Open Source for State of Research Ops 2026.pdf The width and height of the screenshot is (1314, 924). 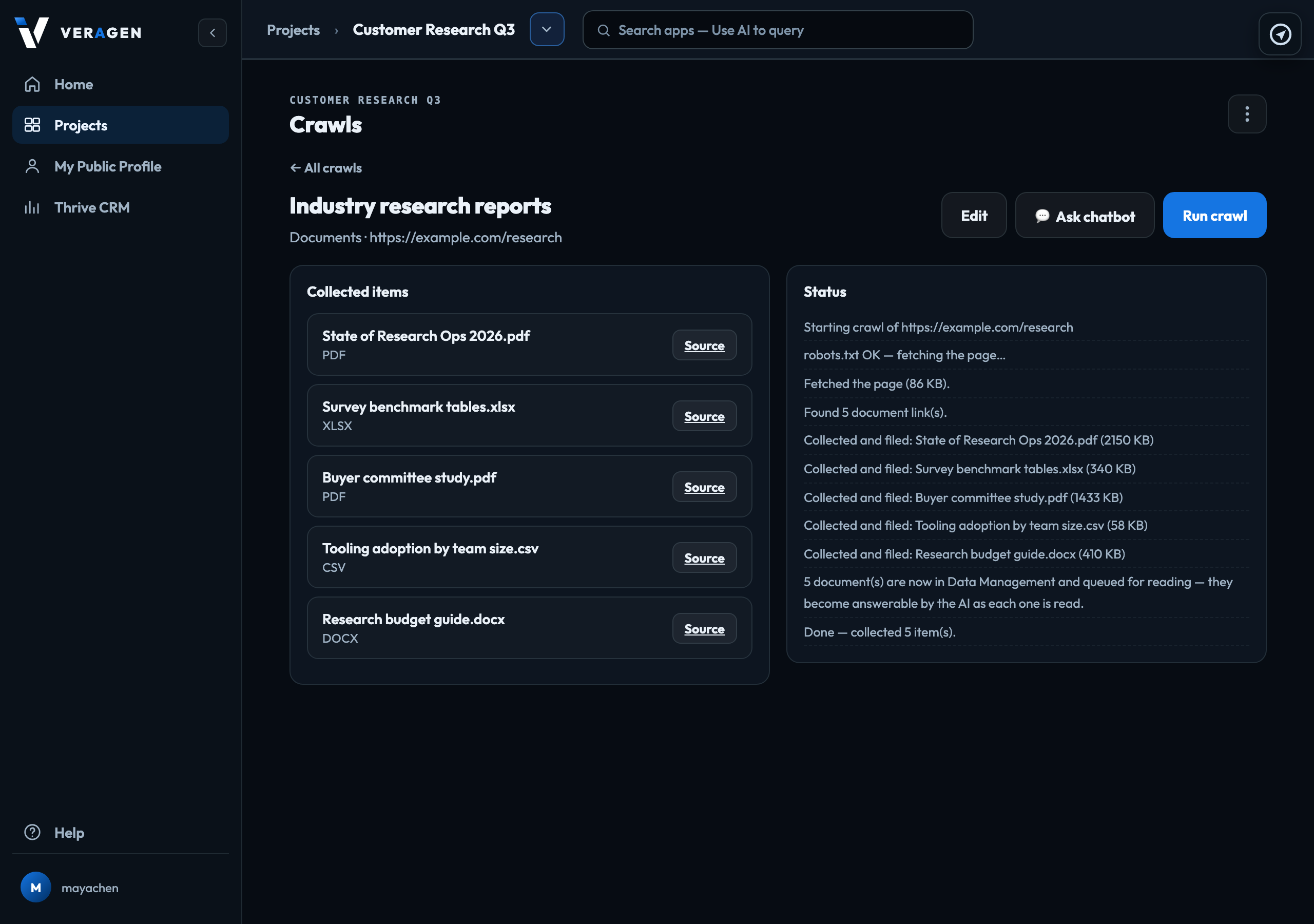click(704, 345)
